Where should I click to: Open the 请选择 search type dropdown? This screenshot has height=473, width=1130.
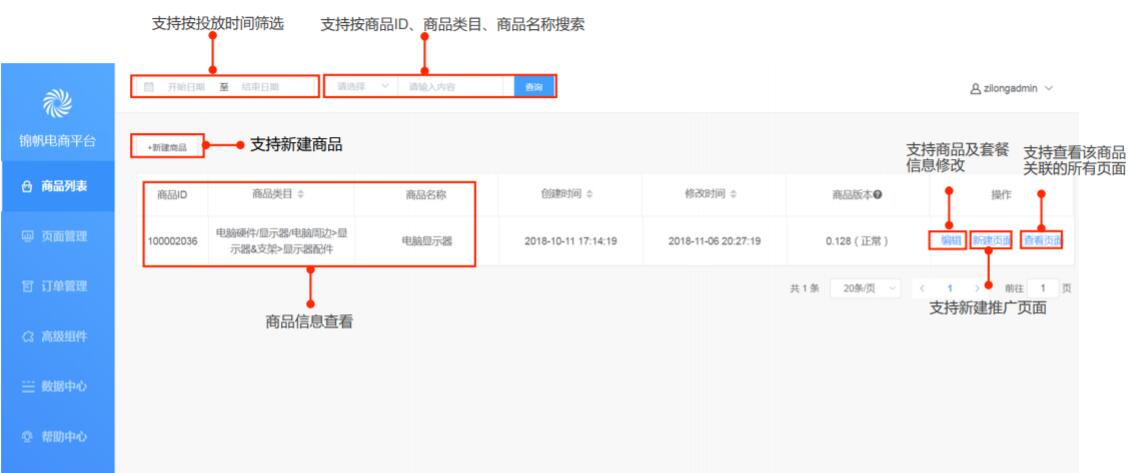pos(359,87)
